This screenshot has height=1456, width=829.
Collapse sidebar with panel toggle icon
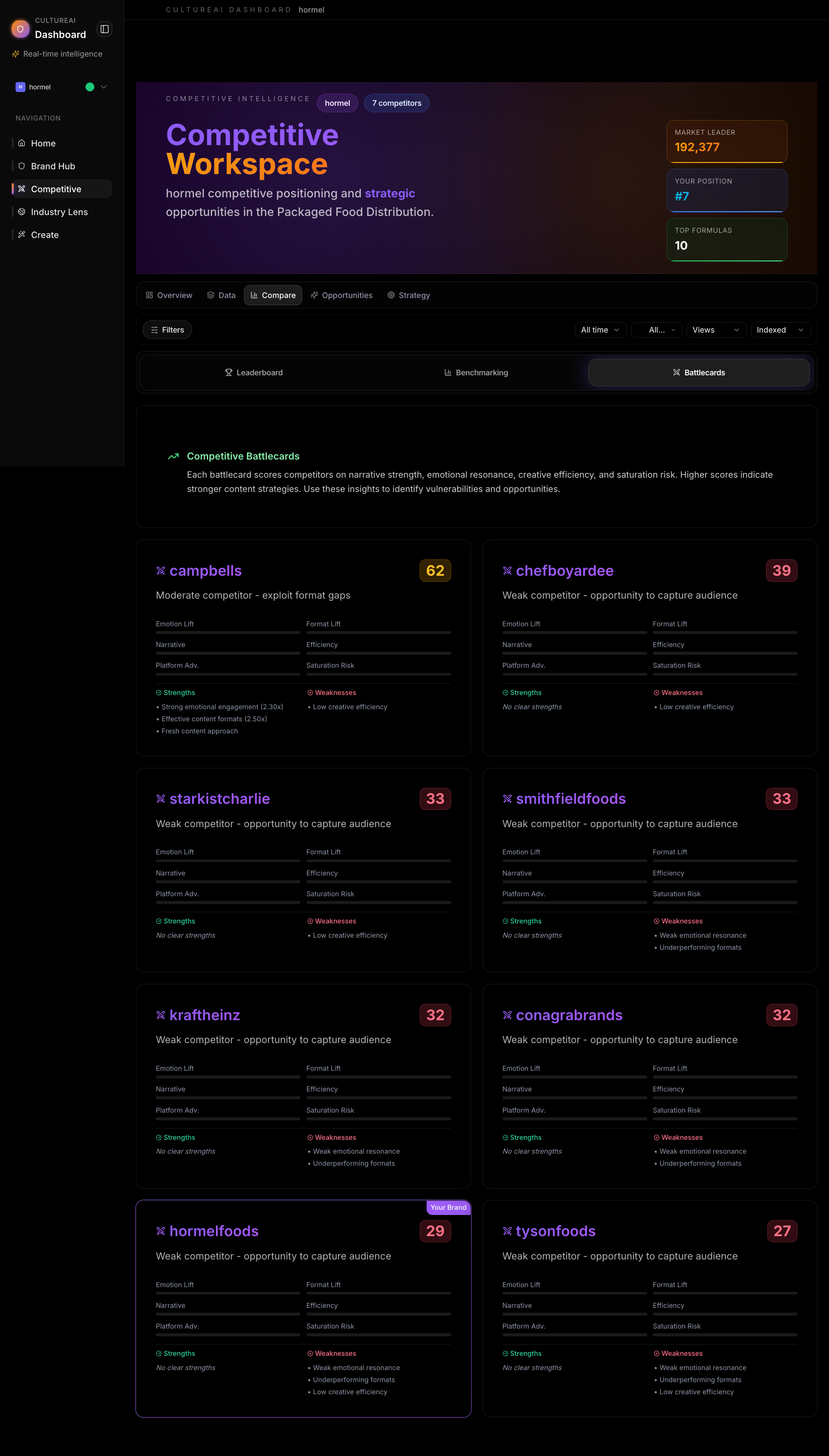104,29
